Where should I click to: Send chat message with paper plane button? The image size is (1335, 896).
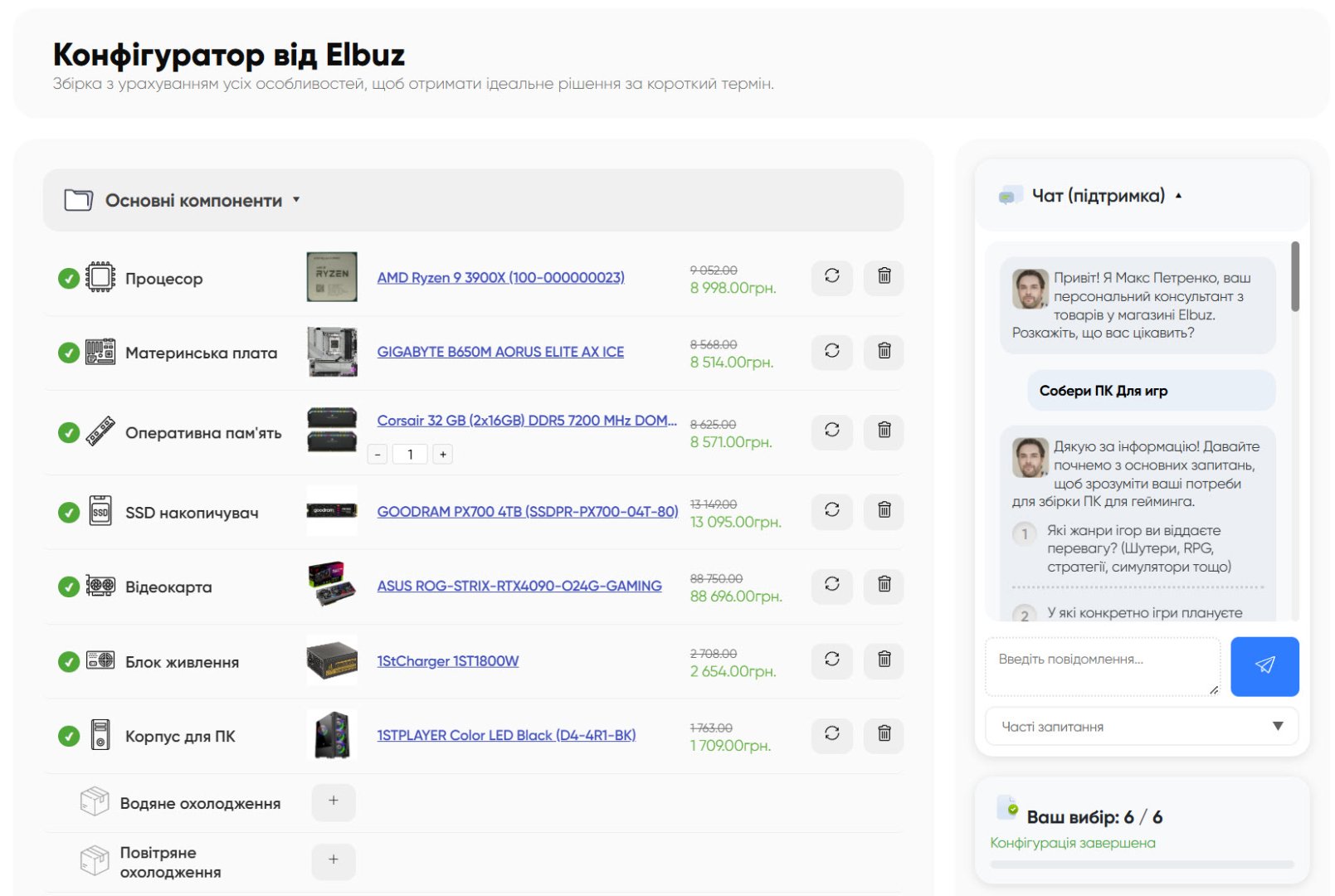click(x=1264, y=666)
